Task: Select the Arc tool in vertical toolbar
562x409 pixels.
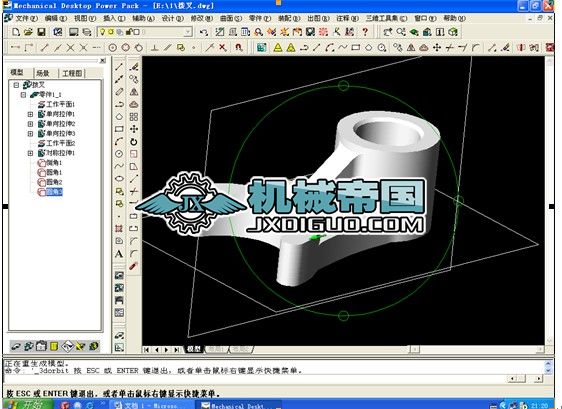Action: [119, 142]
